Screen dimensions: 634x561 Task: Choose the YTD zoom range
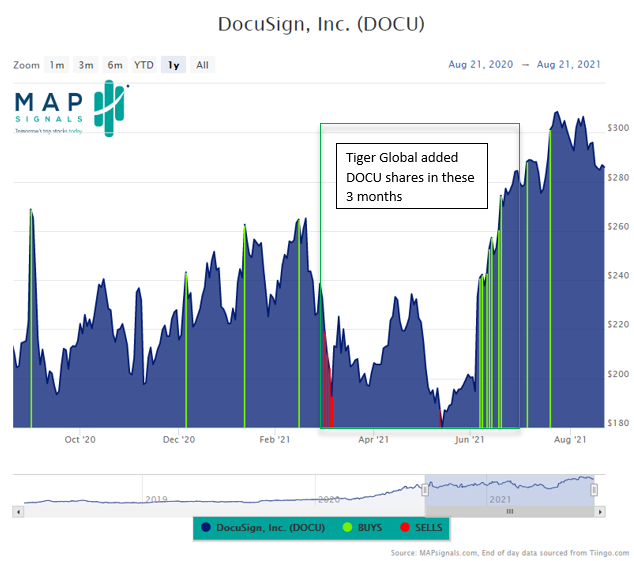(144, 65)
